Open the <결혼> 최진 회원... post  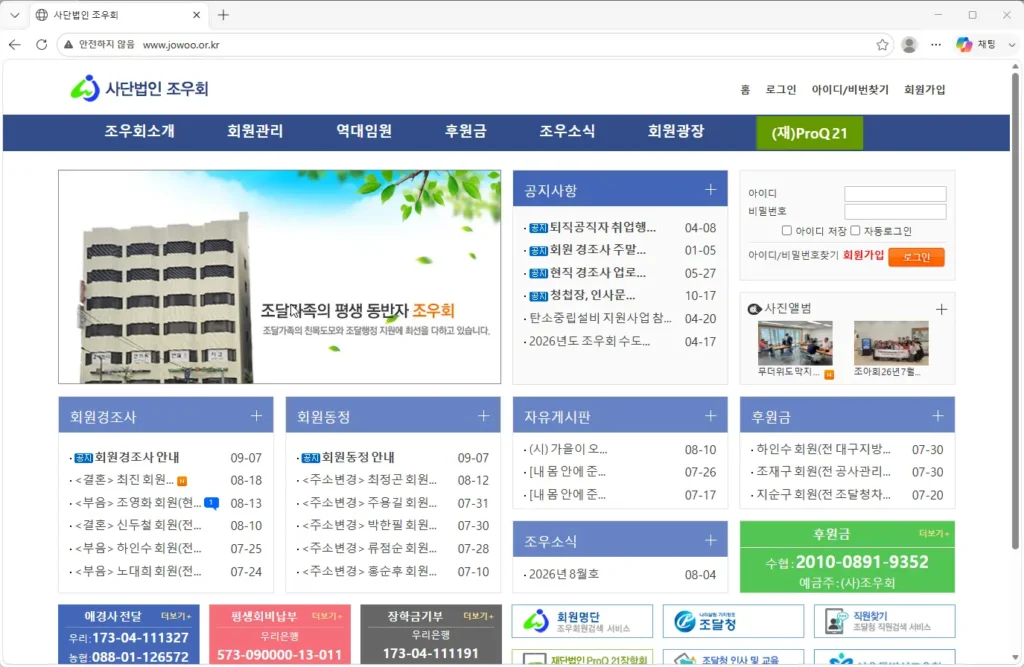point(124,480)
